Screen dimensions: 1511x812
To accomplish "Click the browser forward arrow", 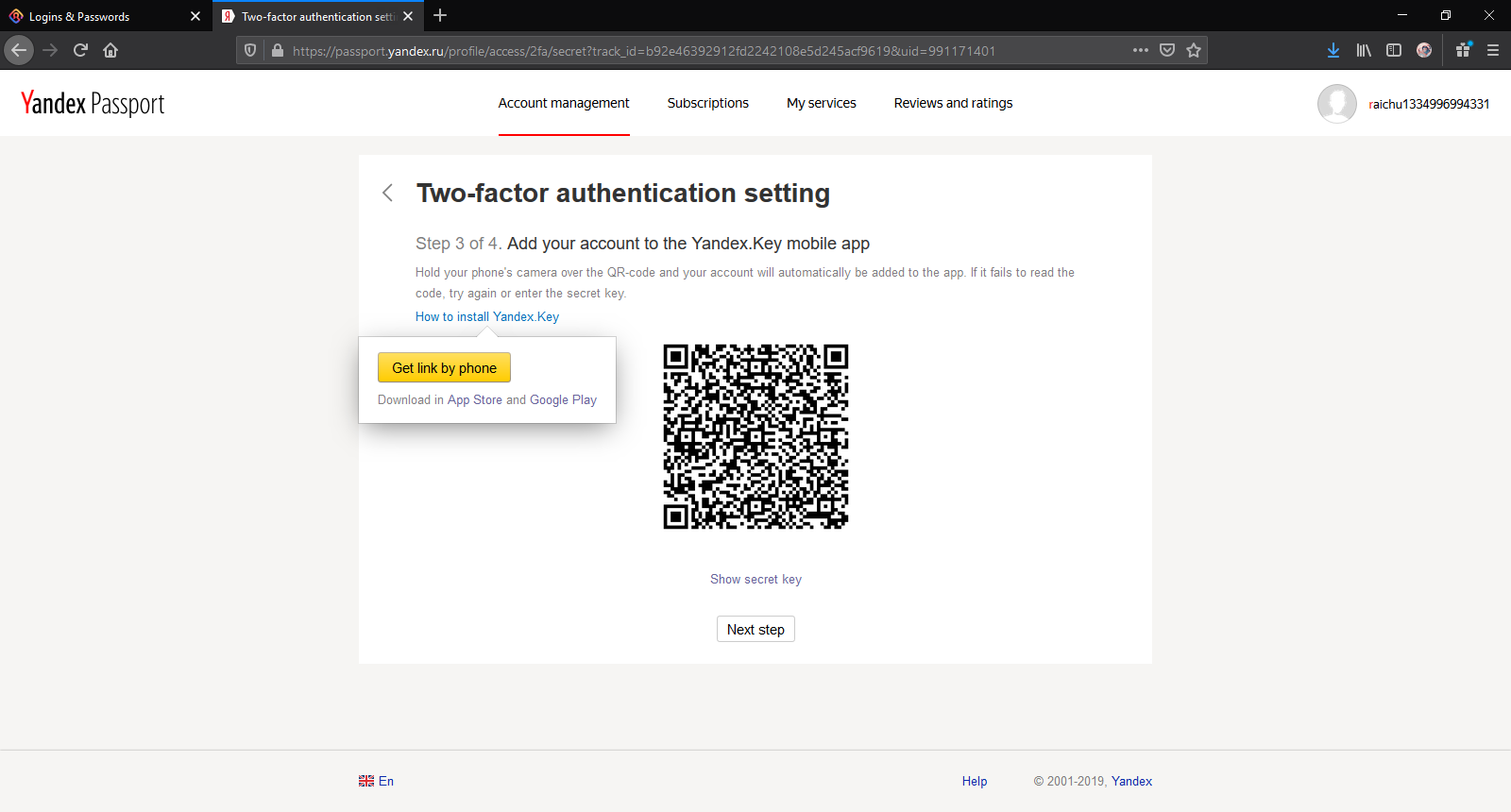I will [x=51, y=50].
